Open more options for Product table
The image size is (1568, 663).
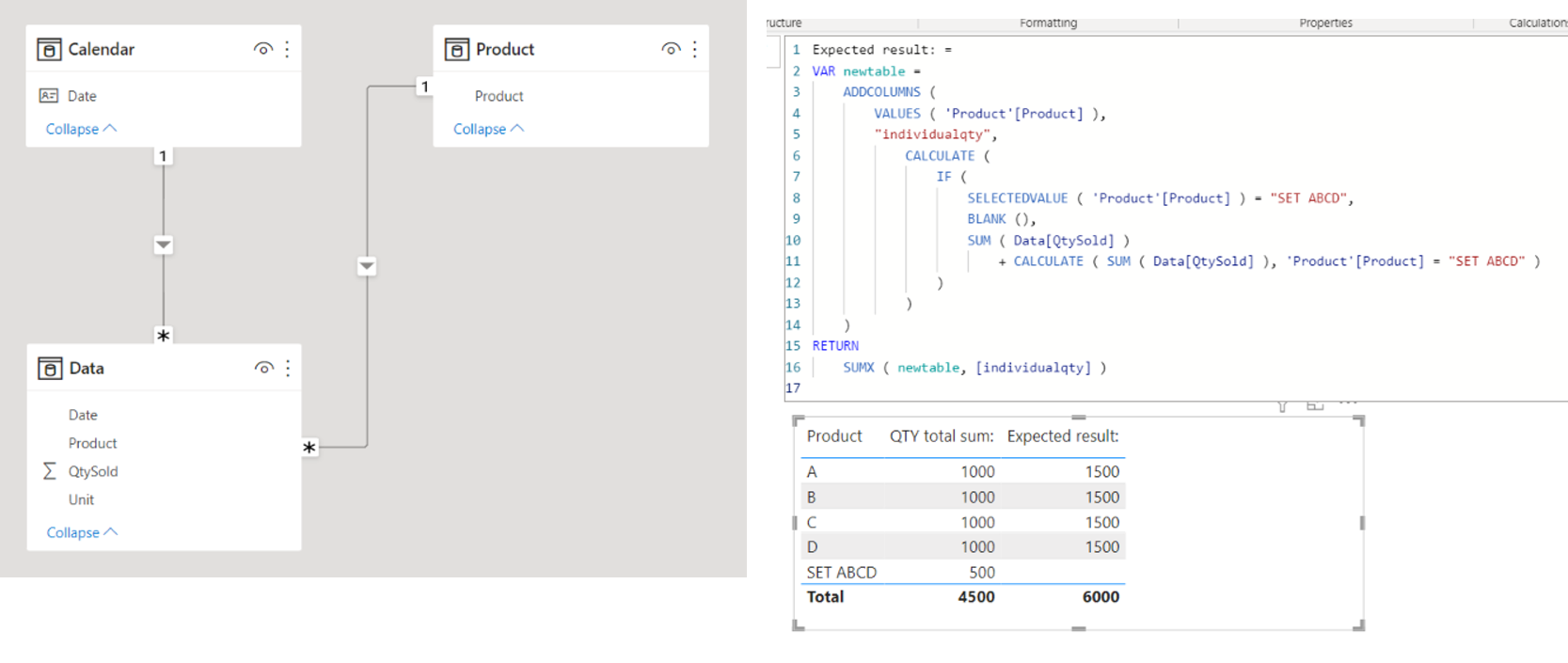[695, 49]
